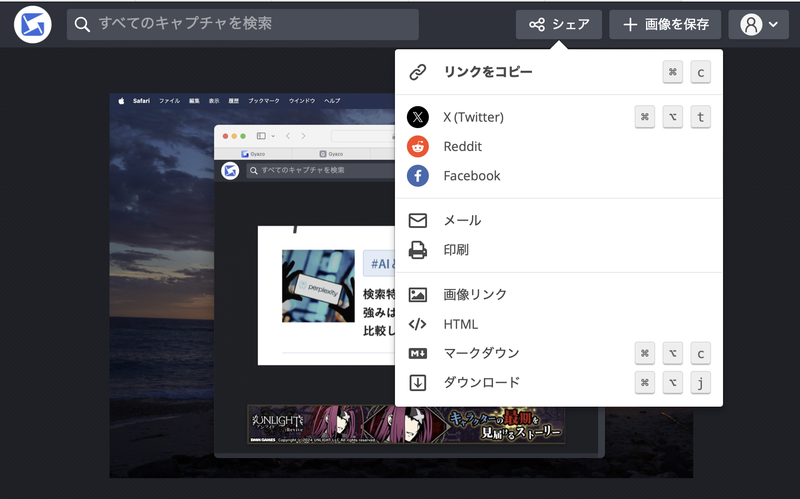This screenshot has width=800, height=499.
Task: Click the mail envelope icon
Action: [x=418, y=220]
